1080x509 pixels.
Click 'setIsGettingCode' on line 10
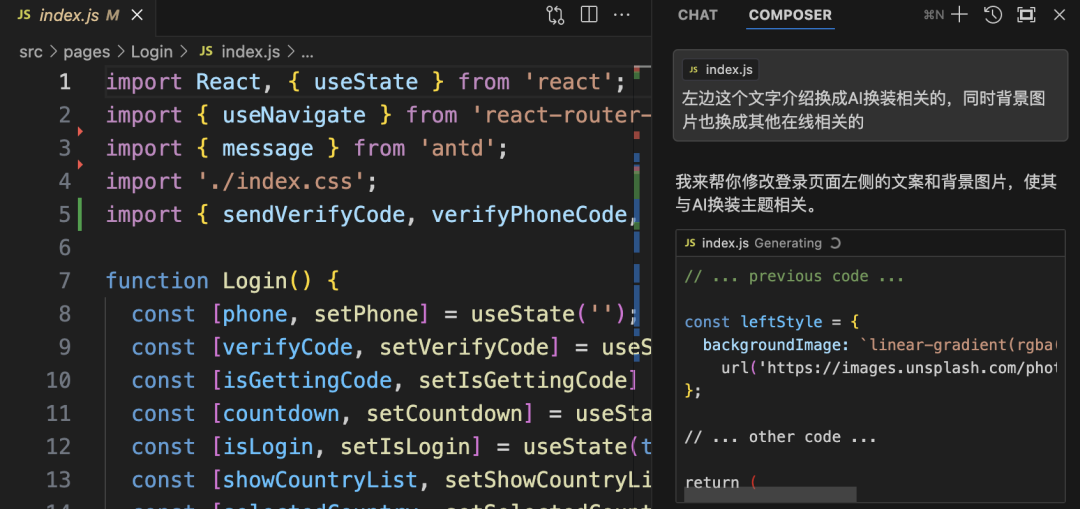pyautogui.click(x=523, y=381)
